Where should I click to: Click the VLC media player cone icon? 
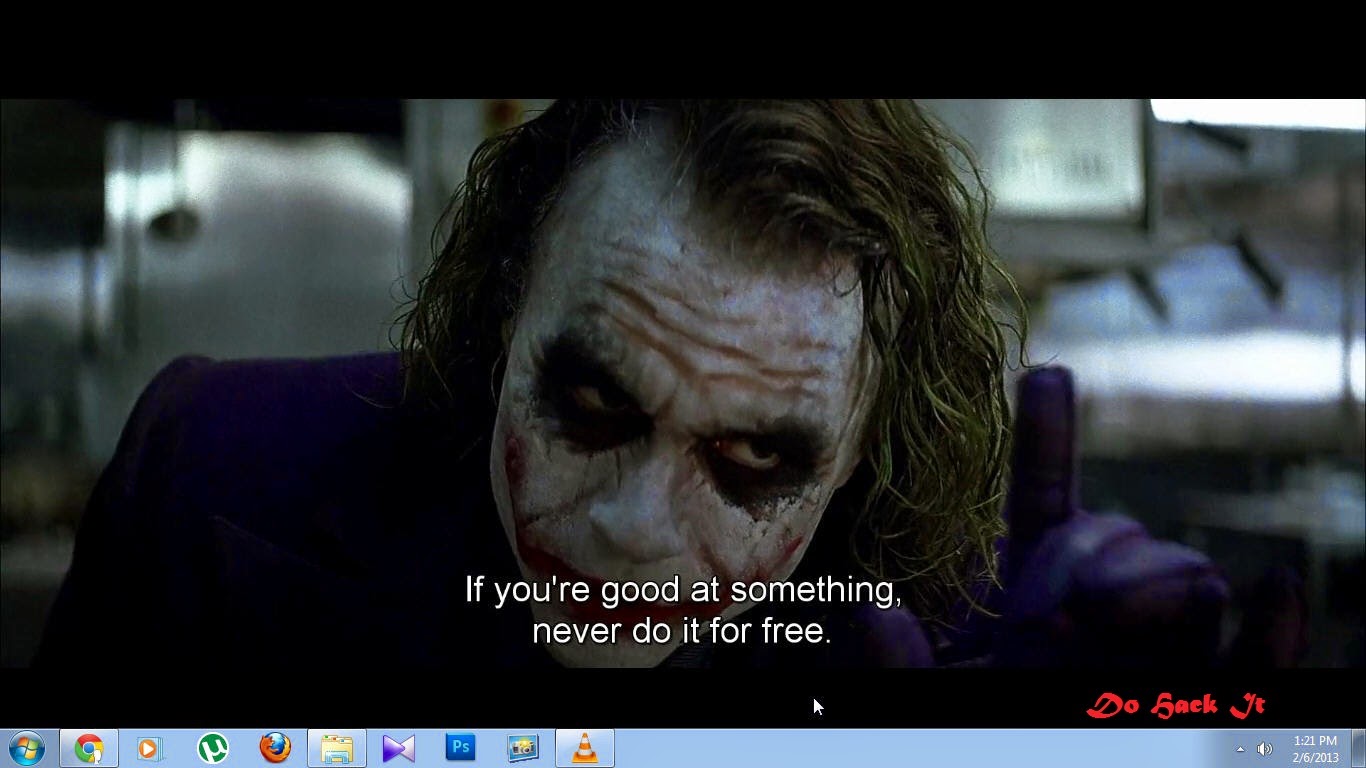click(585, 748)
